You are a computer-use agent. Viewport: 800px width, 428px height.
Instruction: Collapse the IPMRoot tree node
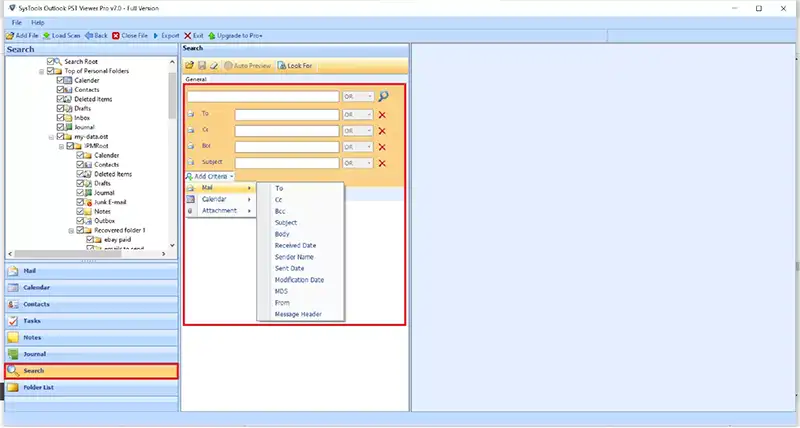(61, 146)
